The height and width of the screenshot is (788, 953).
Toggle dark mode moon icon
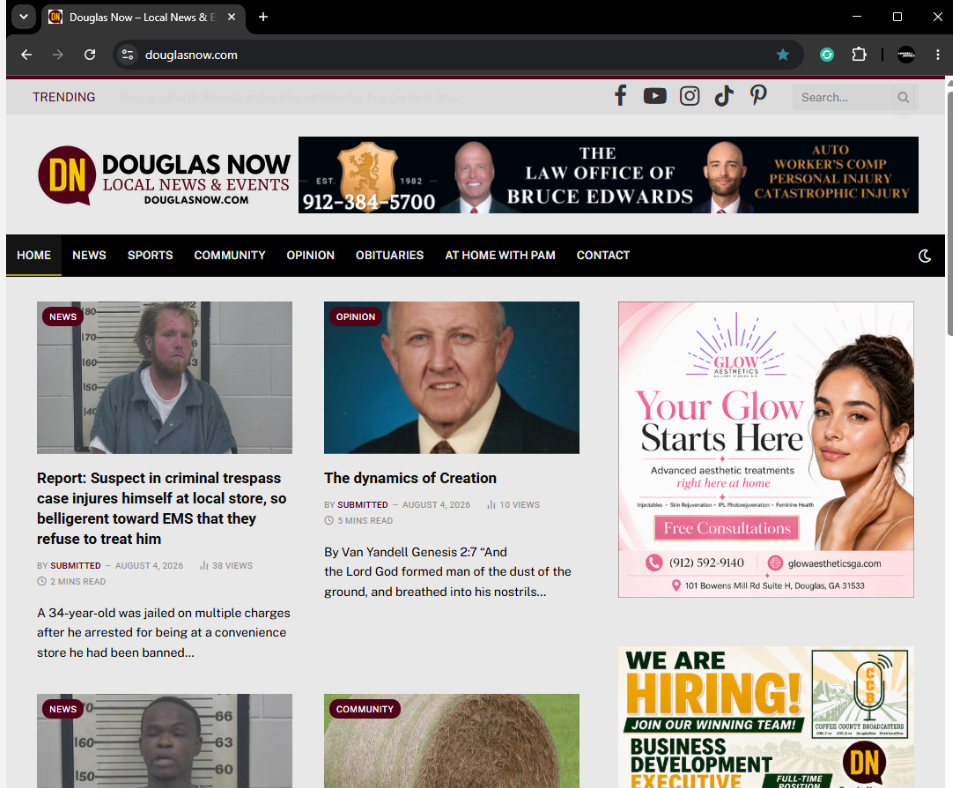point(924,256)
